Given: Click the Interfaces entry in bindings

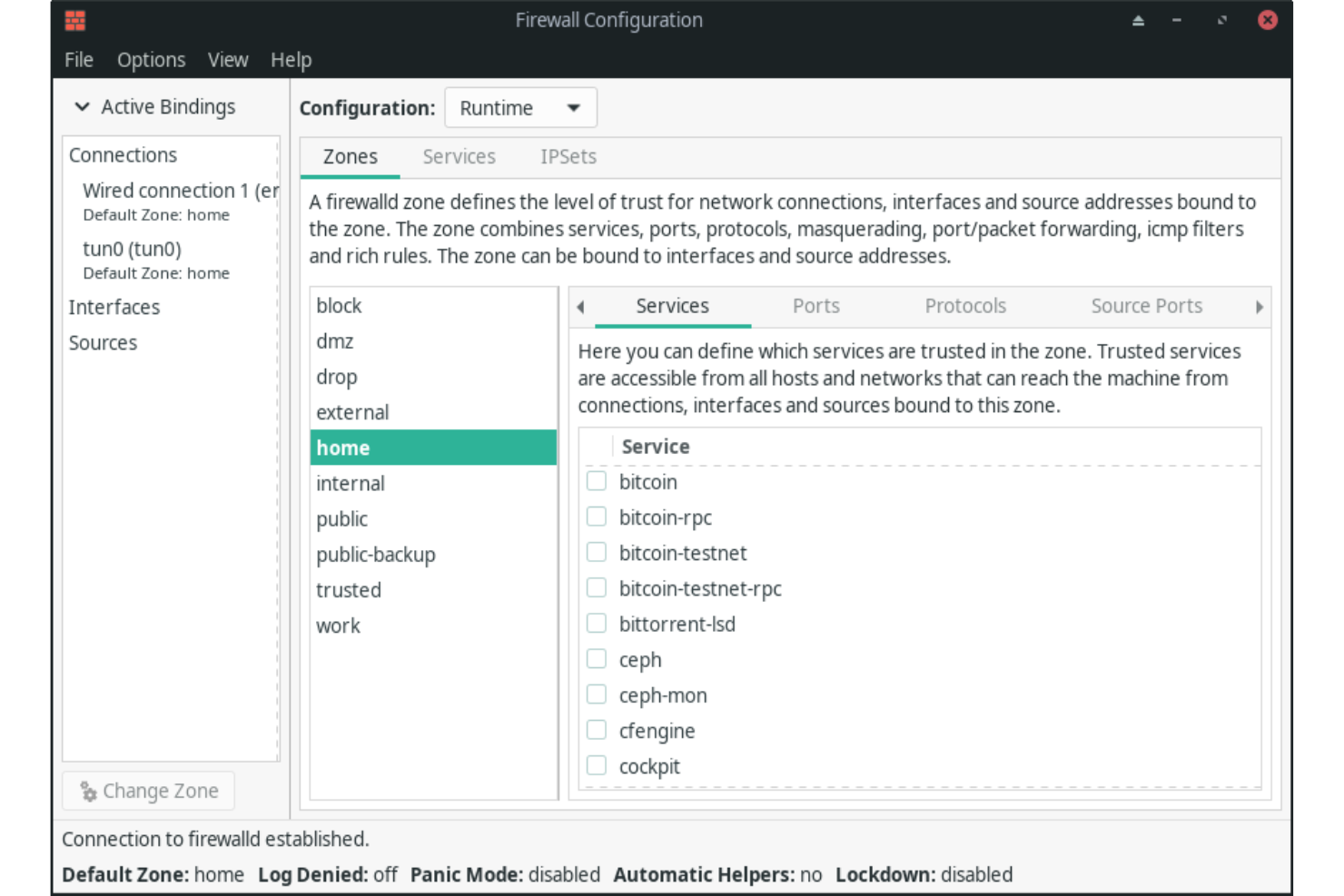Looking at the screenshot, I should coord(114,308).
